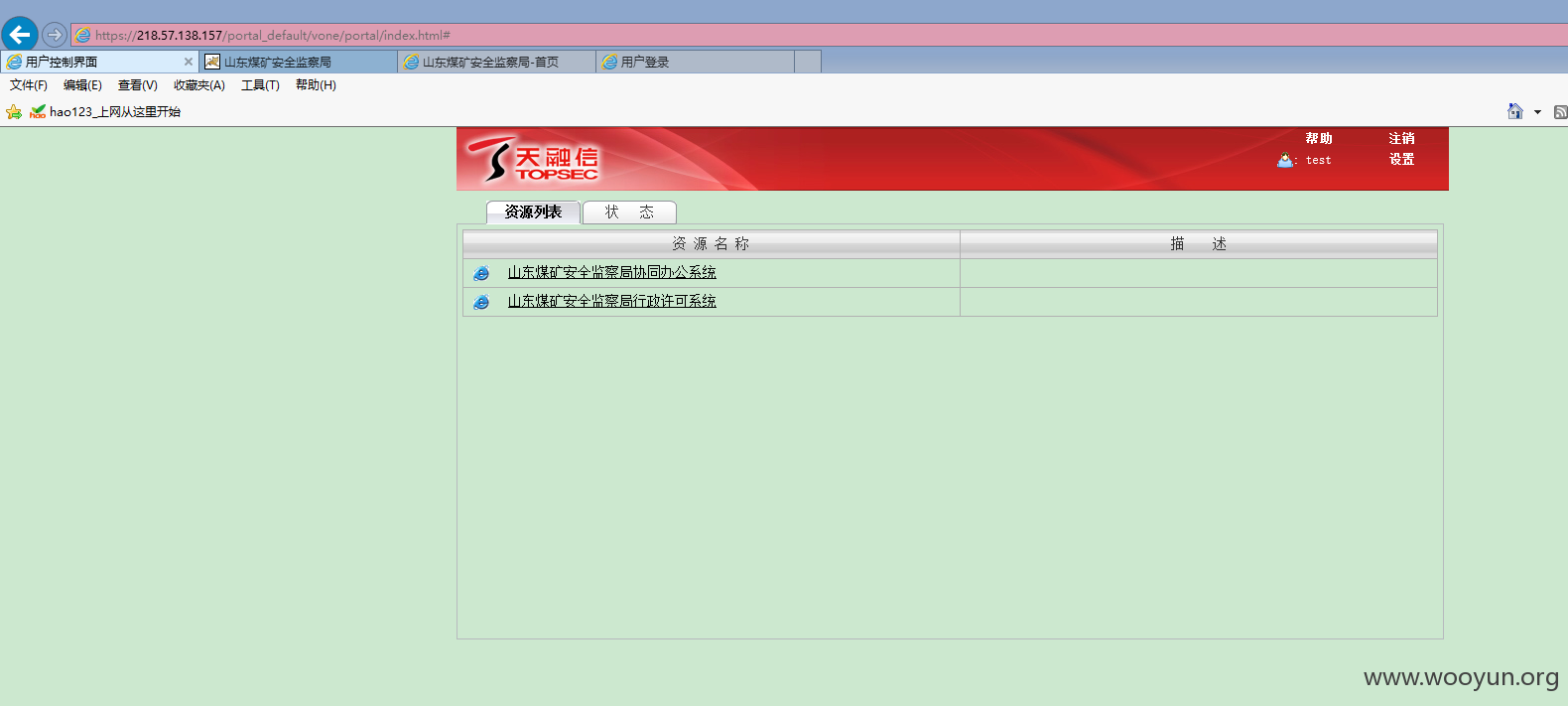This screenshot has width=1568, height=706.
Task: Click the hao123 favicon in favorites bar
Action: [38, 112]
